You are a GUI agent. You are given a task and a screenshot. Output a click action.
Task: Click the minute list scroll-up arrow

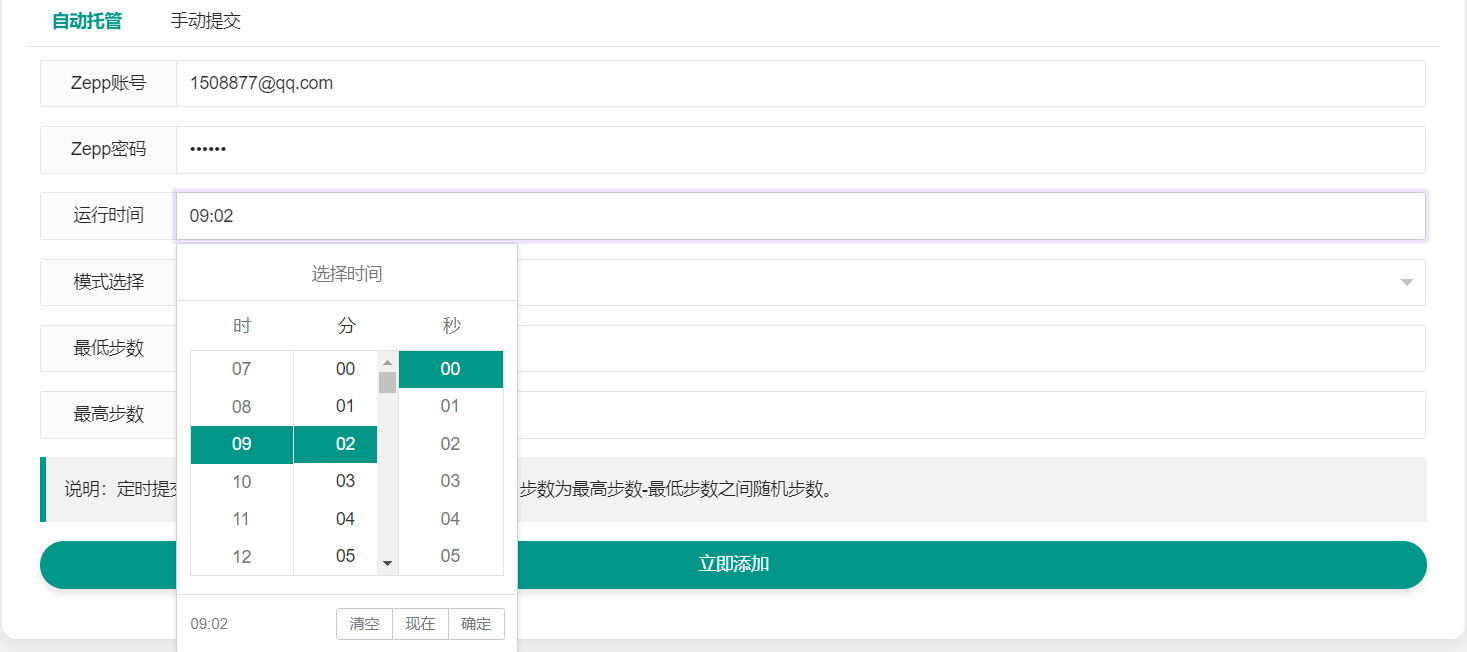(387, 362)
